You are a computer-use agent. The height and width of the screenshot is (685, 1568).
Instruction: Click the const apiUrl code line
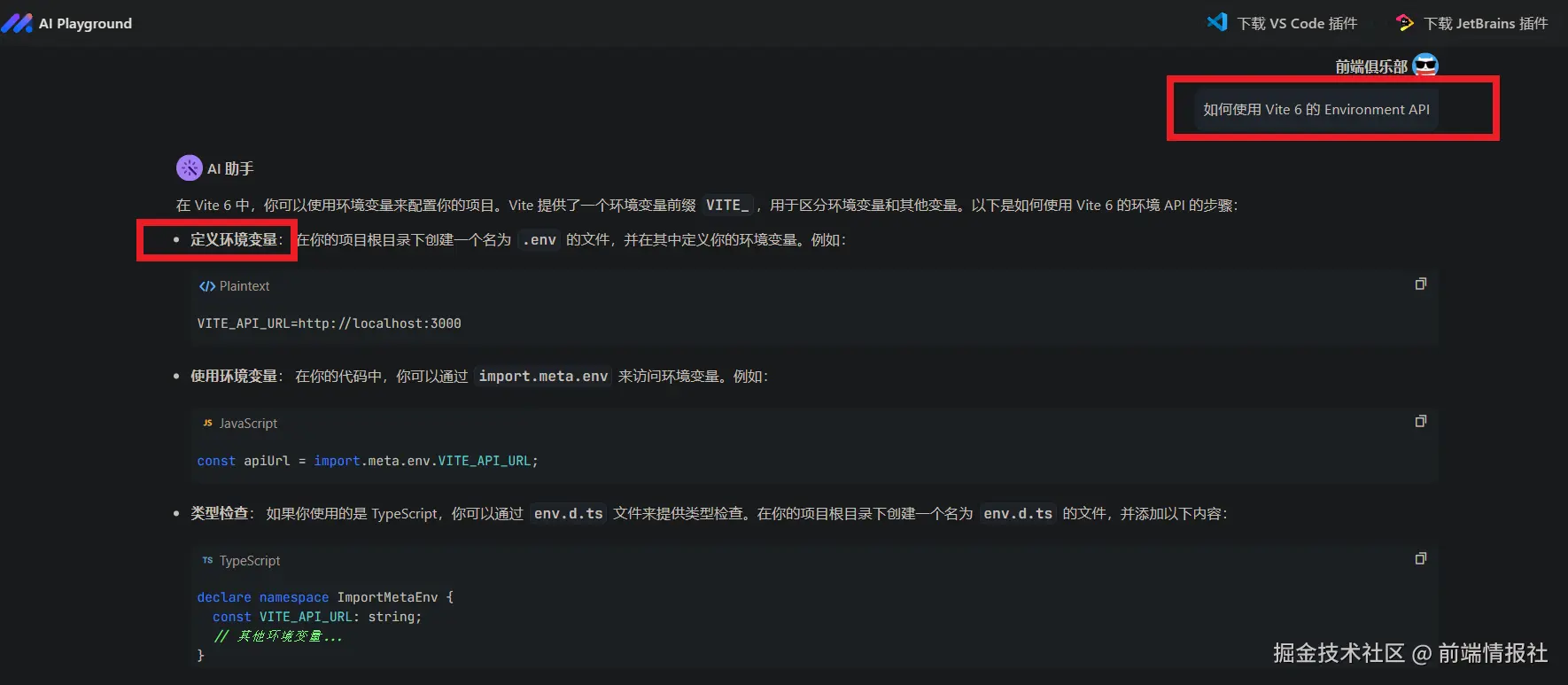368,461
